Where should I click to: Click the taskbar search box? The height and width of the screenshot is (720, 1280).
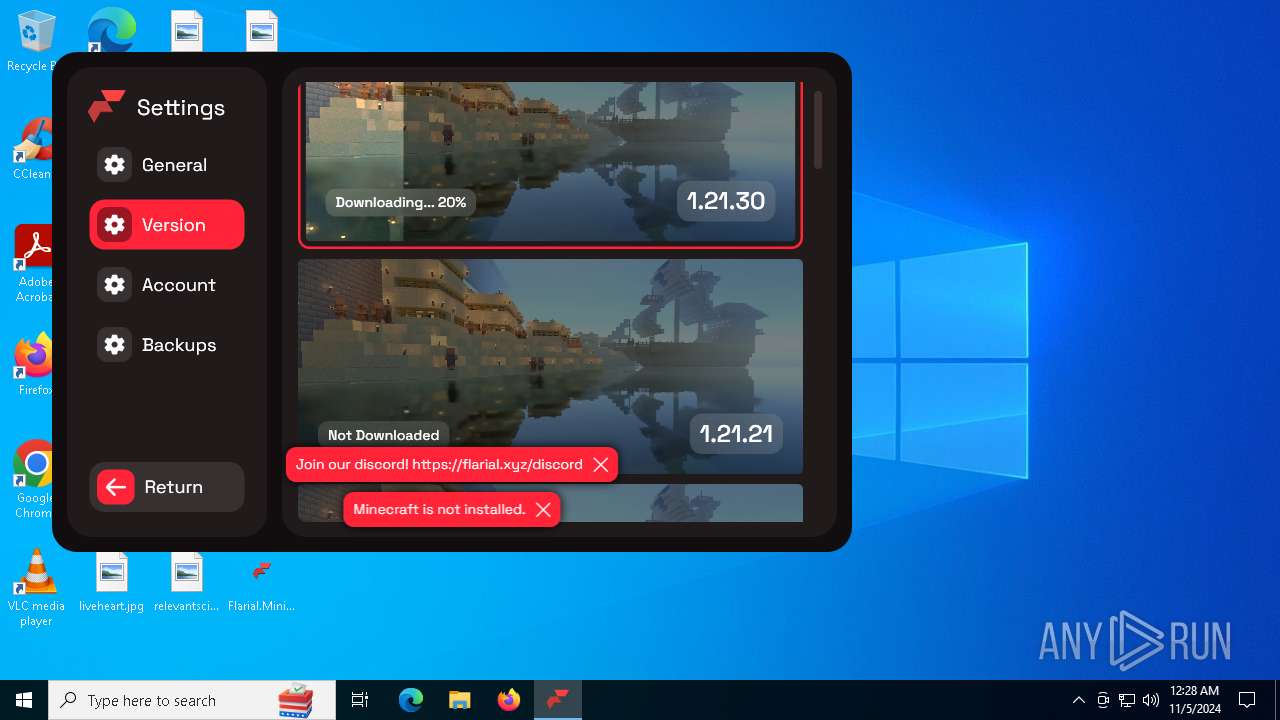pyautogui.click(x=192, y=700)
